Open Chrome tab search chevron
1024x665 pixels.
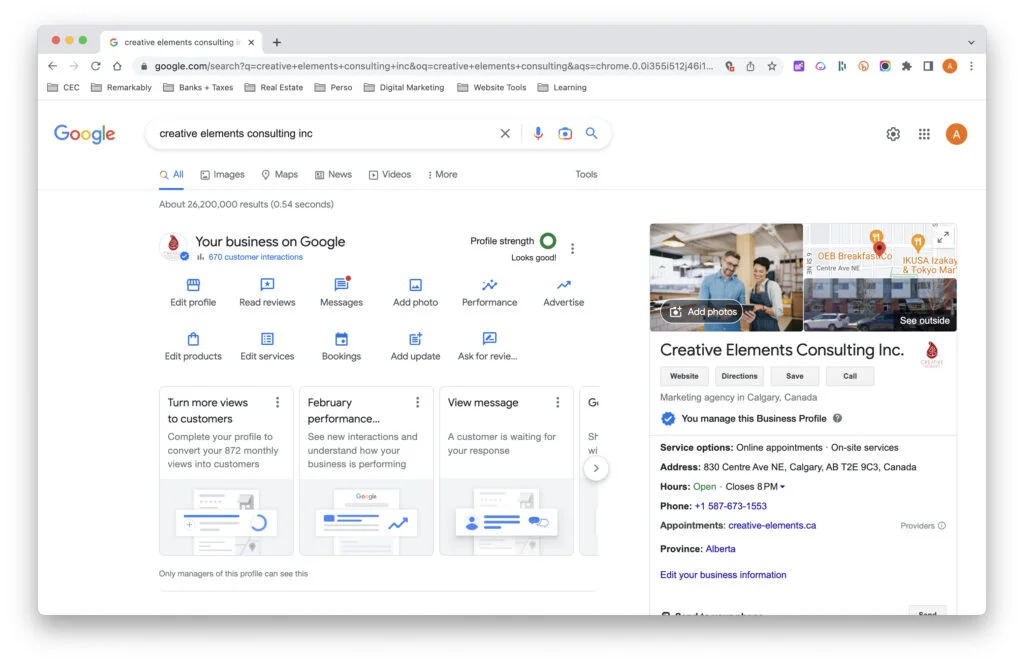coord(971,42)
